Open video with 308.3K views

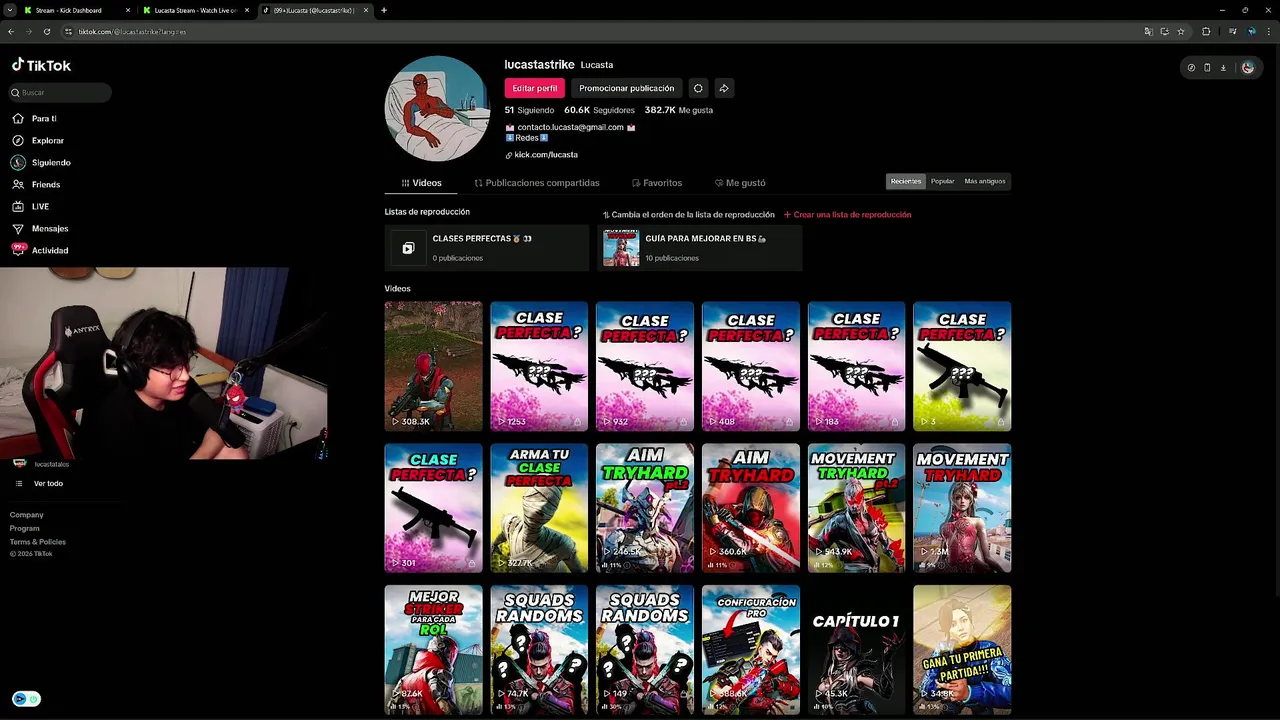pos(433,366)
